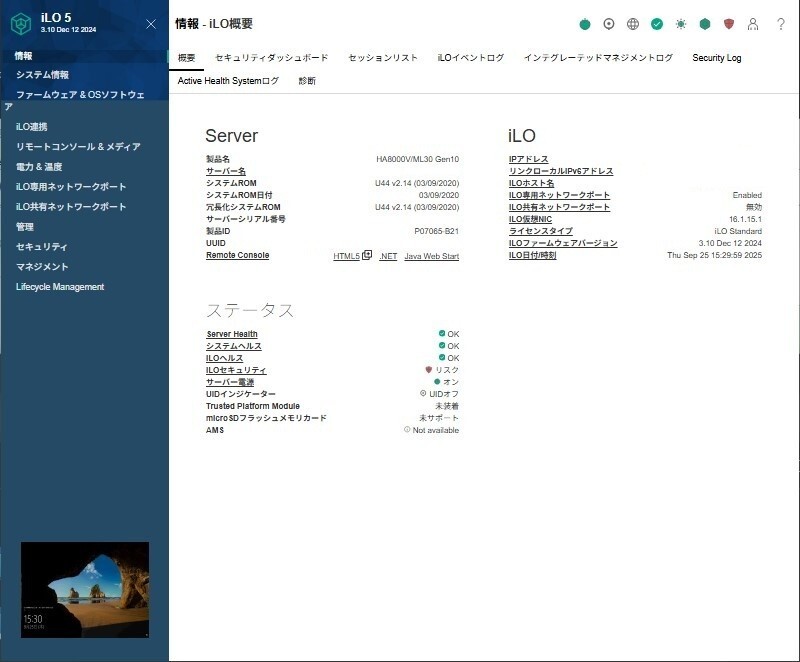Click the virtual NIC value 16.1.15.1
800x662 pixels.
click(x=745, y=219)
